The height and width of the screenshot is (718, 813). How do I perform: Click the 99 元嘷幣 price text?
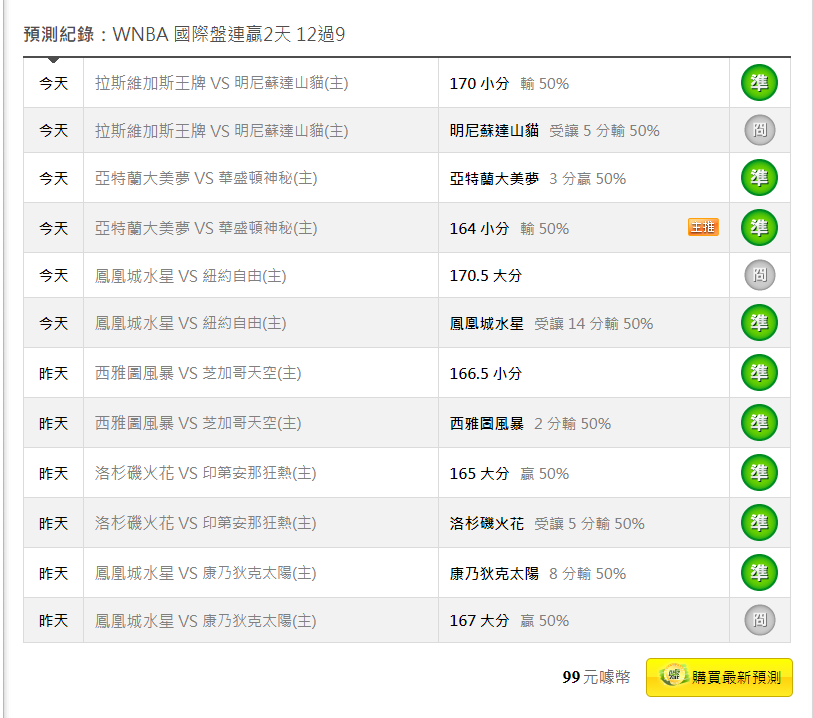pyautogui.click(x=596, y=677)
